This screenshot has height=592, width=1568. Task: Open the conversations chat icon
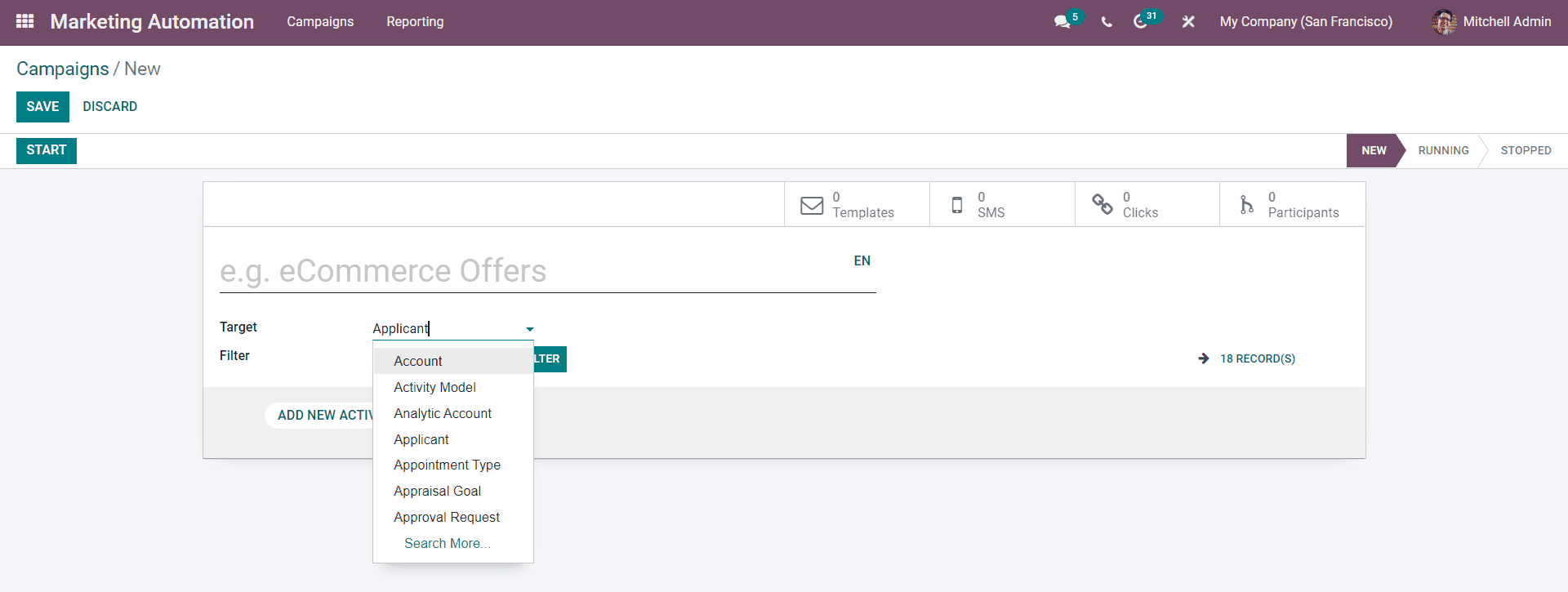[1062, 22]
